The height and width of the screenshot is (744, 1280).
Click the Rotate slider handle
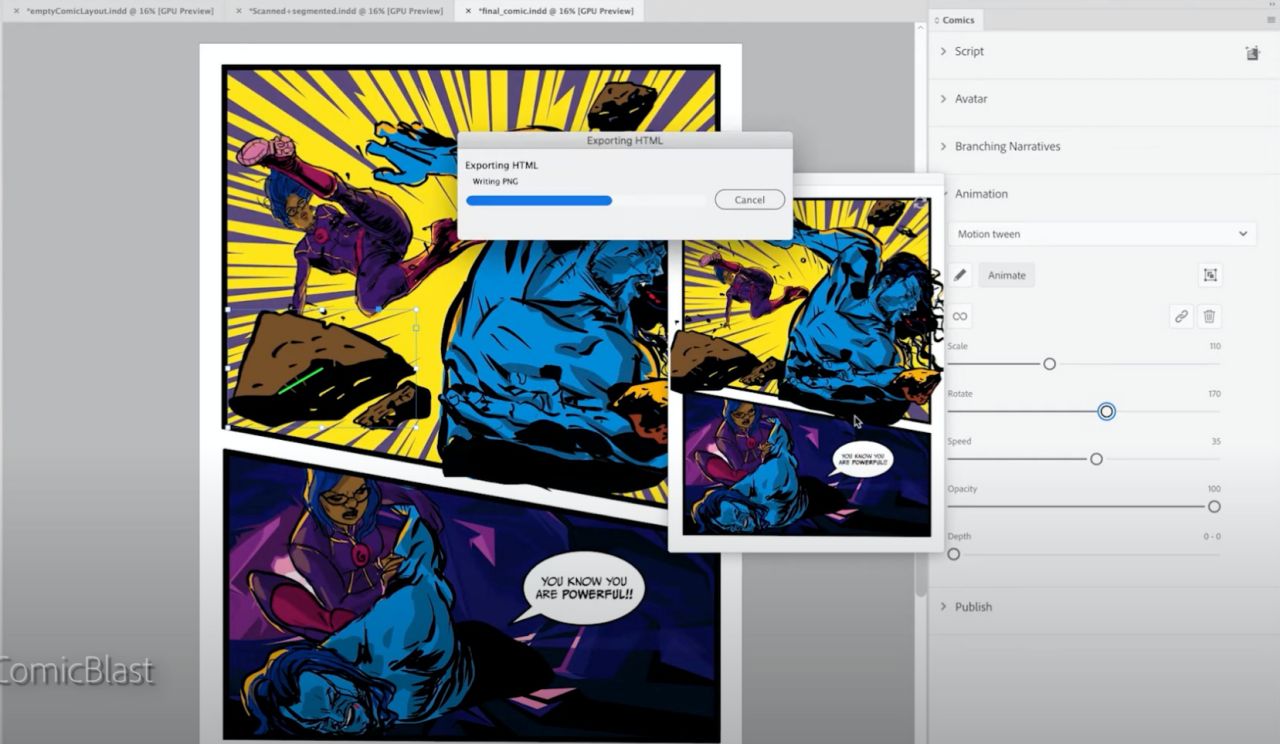1106,412
